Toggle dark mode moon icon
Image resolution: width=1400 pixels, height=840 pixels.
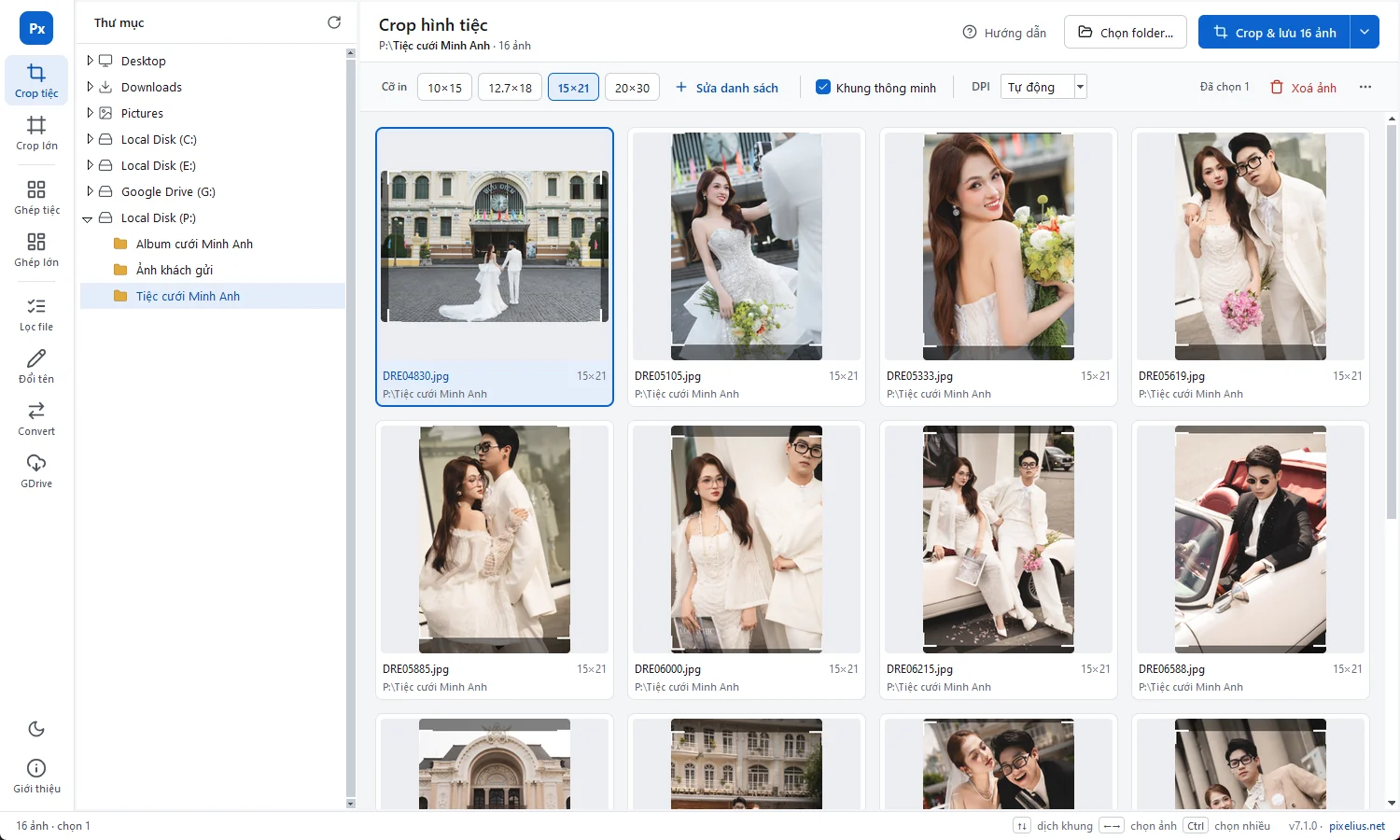click(36, 729)
